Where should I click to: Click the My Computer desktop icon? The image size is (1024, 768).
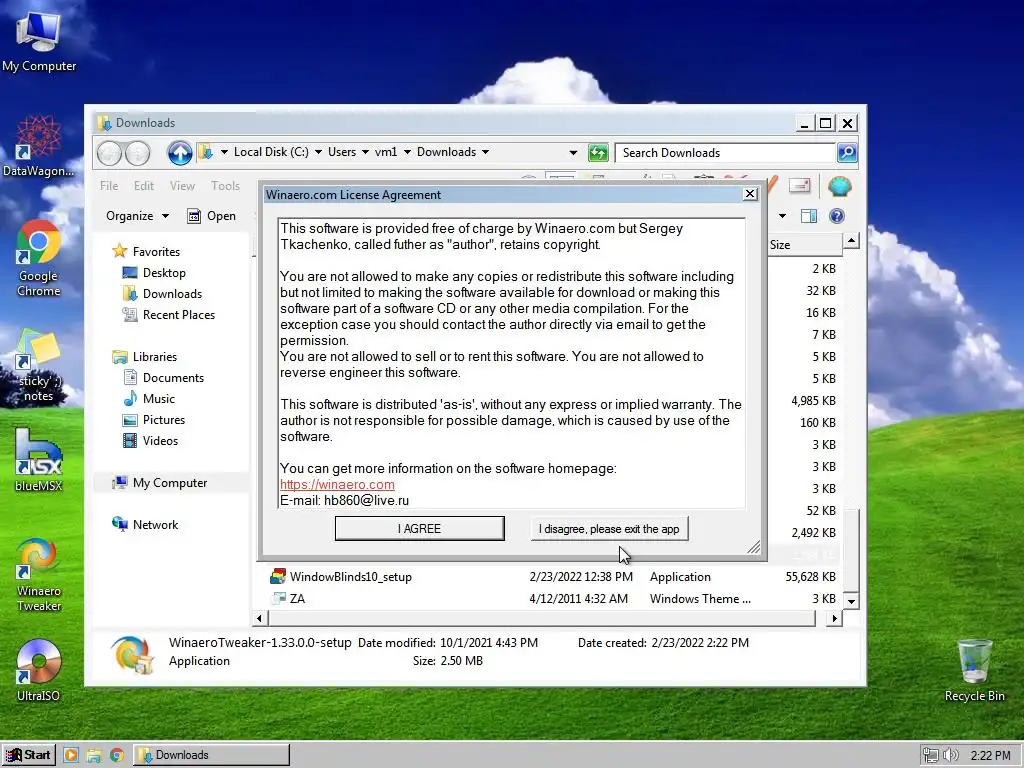(x=39, y=41)
